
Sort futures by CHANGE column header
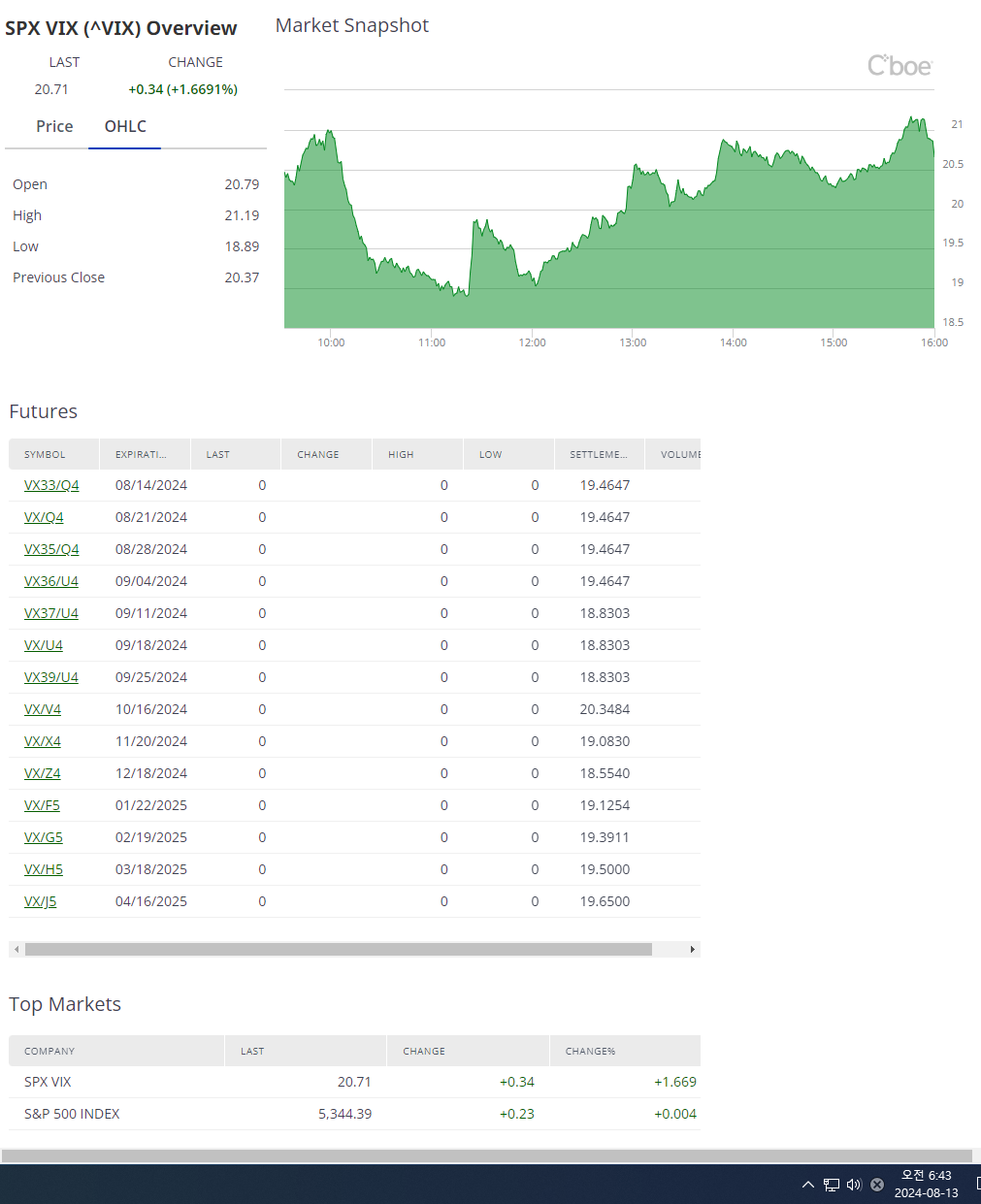326,454
